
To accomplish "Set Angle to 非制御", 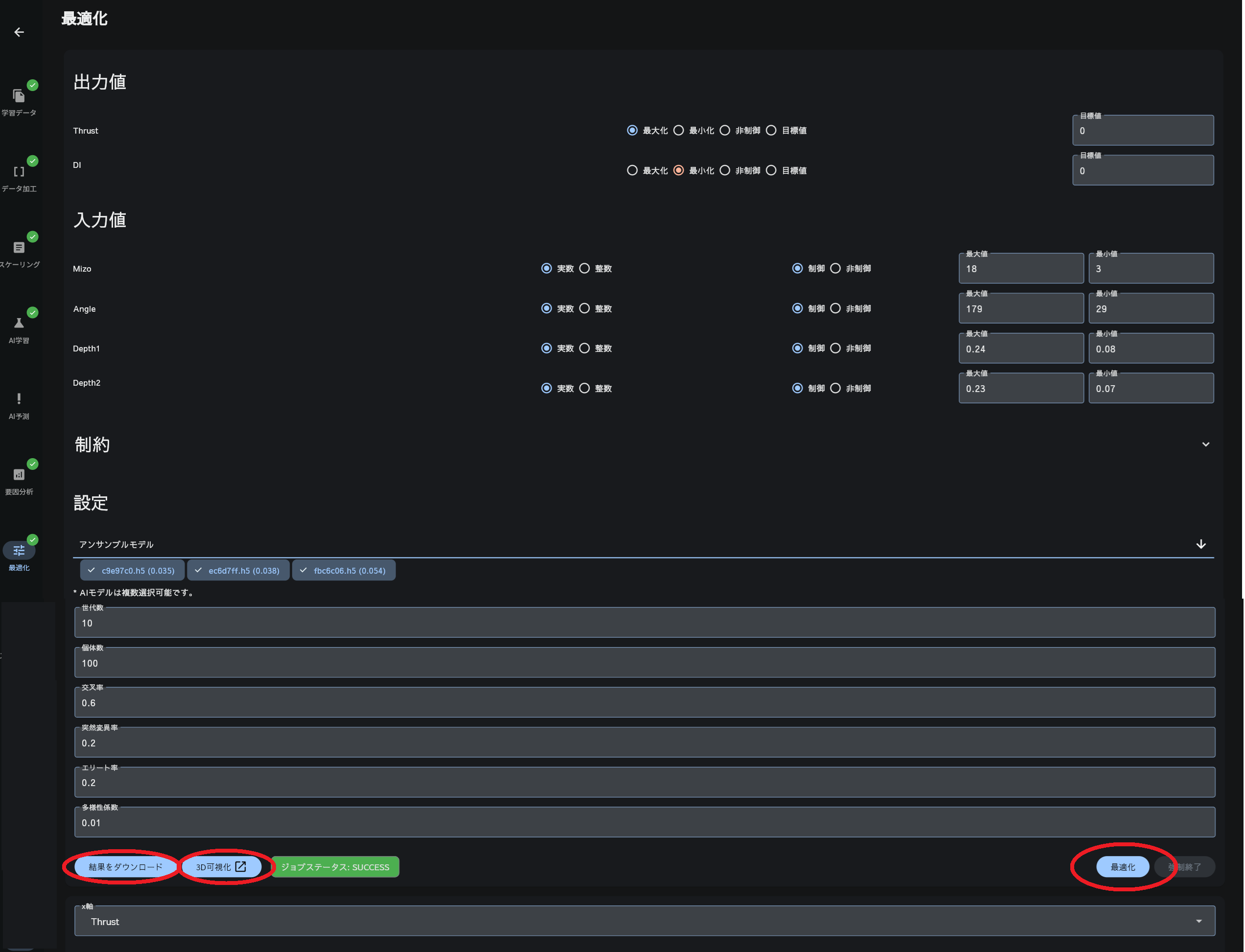I will 835,309.
